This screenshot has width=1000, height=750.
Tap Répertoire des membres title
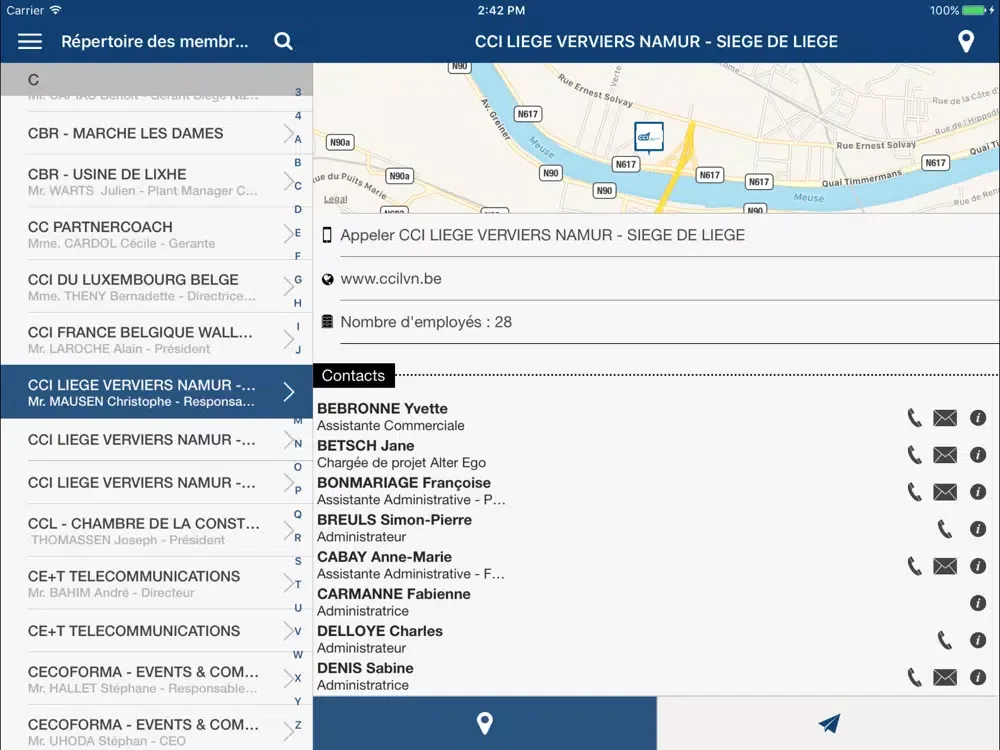154,41
